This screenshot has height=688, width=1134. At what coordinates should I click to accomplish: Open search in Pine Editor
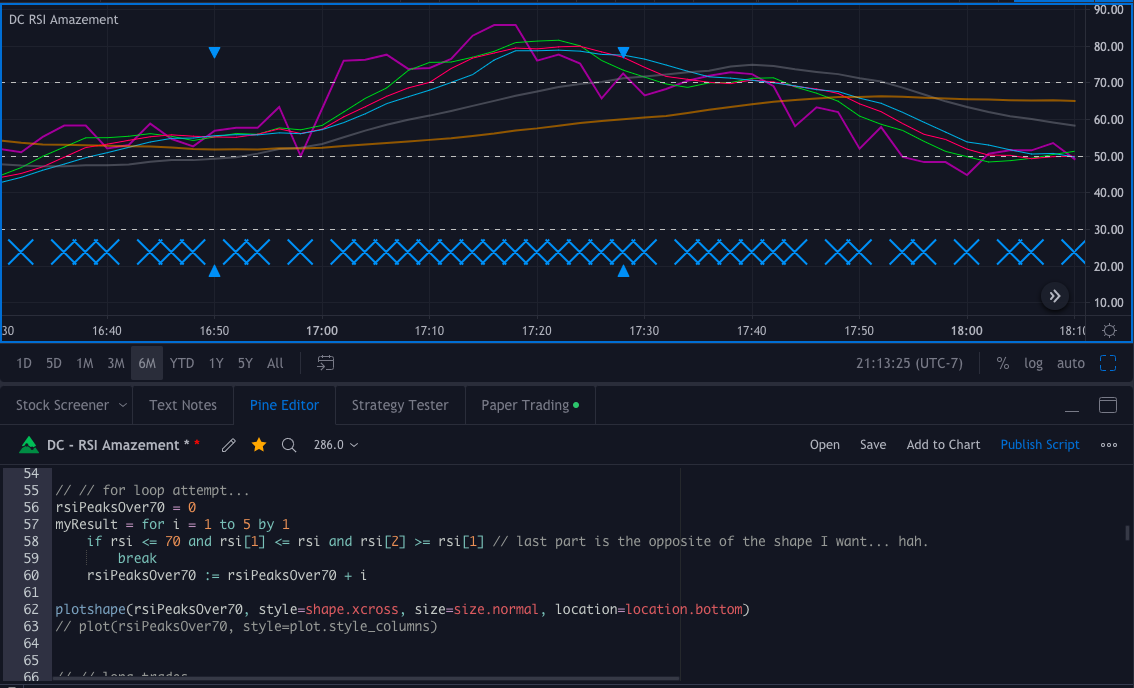[289, 445]
